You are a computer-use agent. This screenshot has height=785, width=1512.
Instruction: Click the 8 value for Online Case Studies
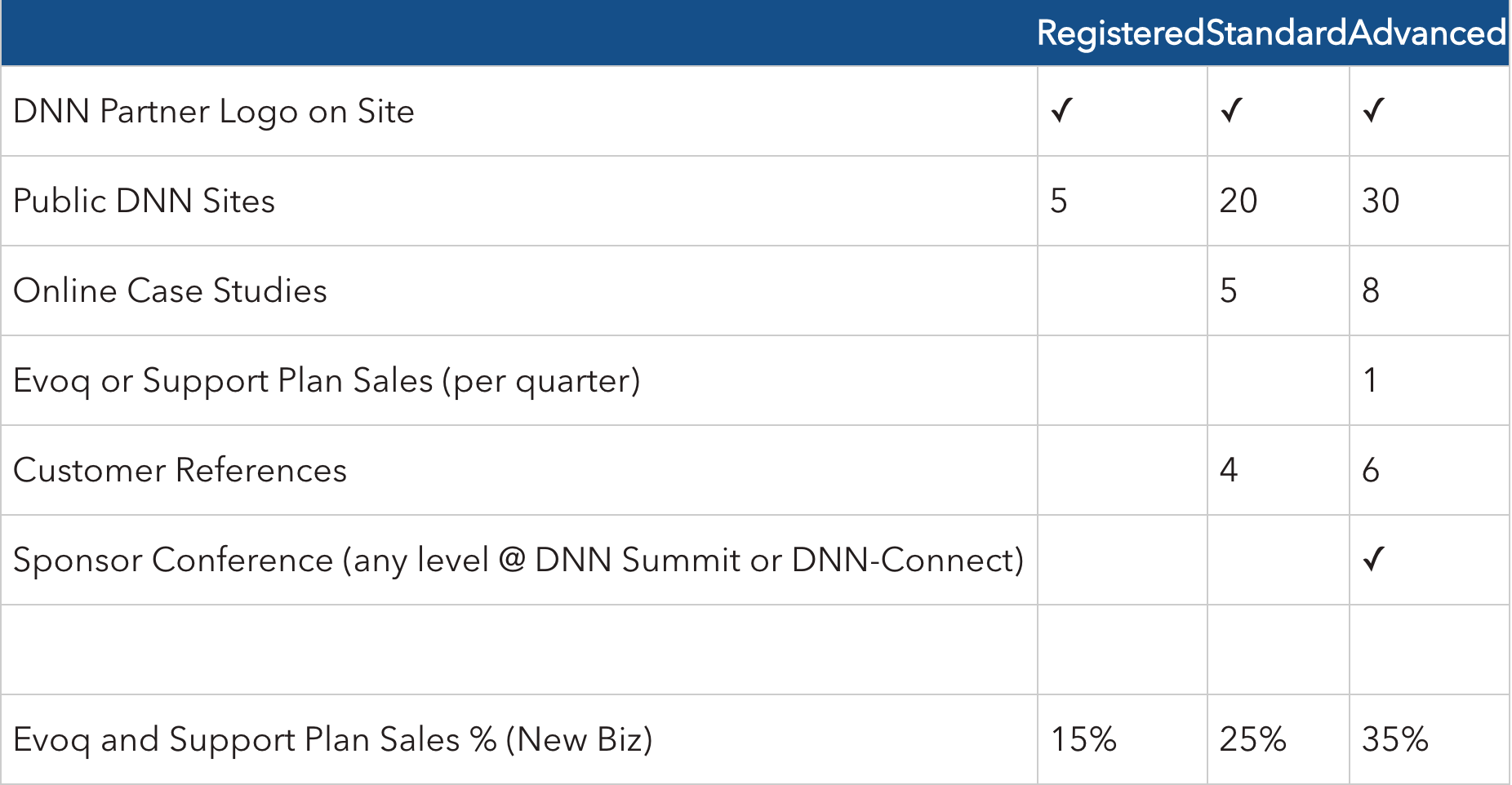click(1371, 290)
